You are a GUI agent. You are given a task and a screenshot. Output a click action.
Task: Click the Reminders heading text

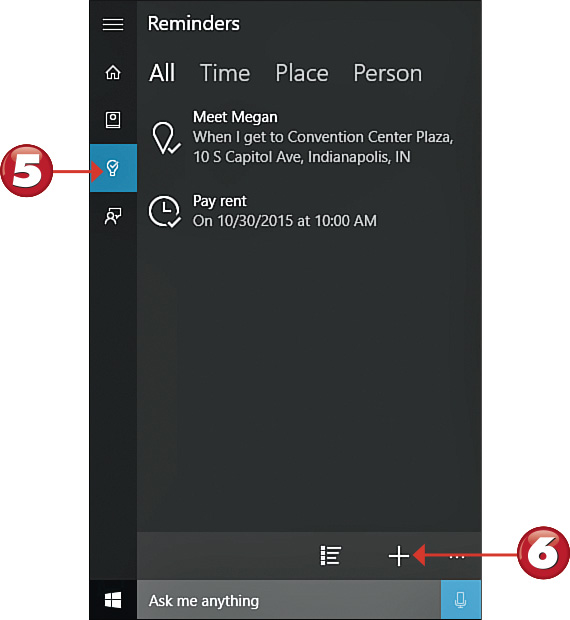tap(194, 23)
